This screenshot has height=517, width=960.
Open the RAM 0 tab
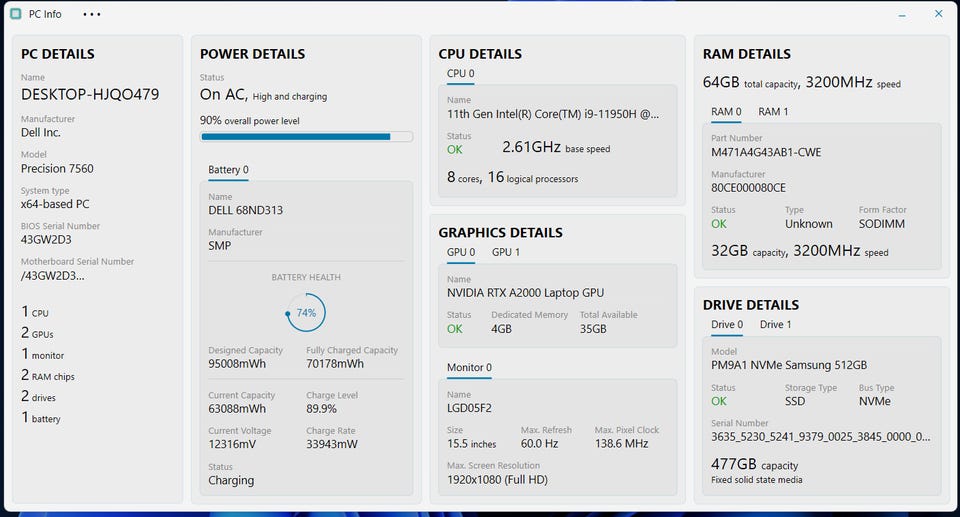click(x=726, y=112)
